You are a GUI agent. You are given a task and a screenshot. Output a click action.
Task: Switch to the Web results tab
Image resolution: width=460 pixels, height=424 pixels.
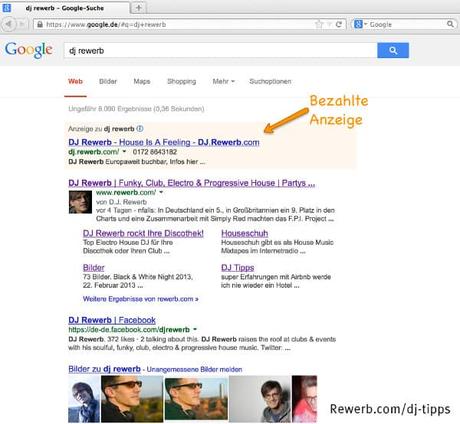click(x=75, y=81)
